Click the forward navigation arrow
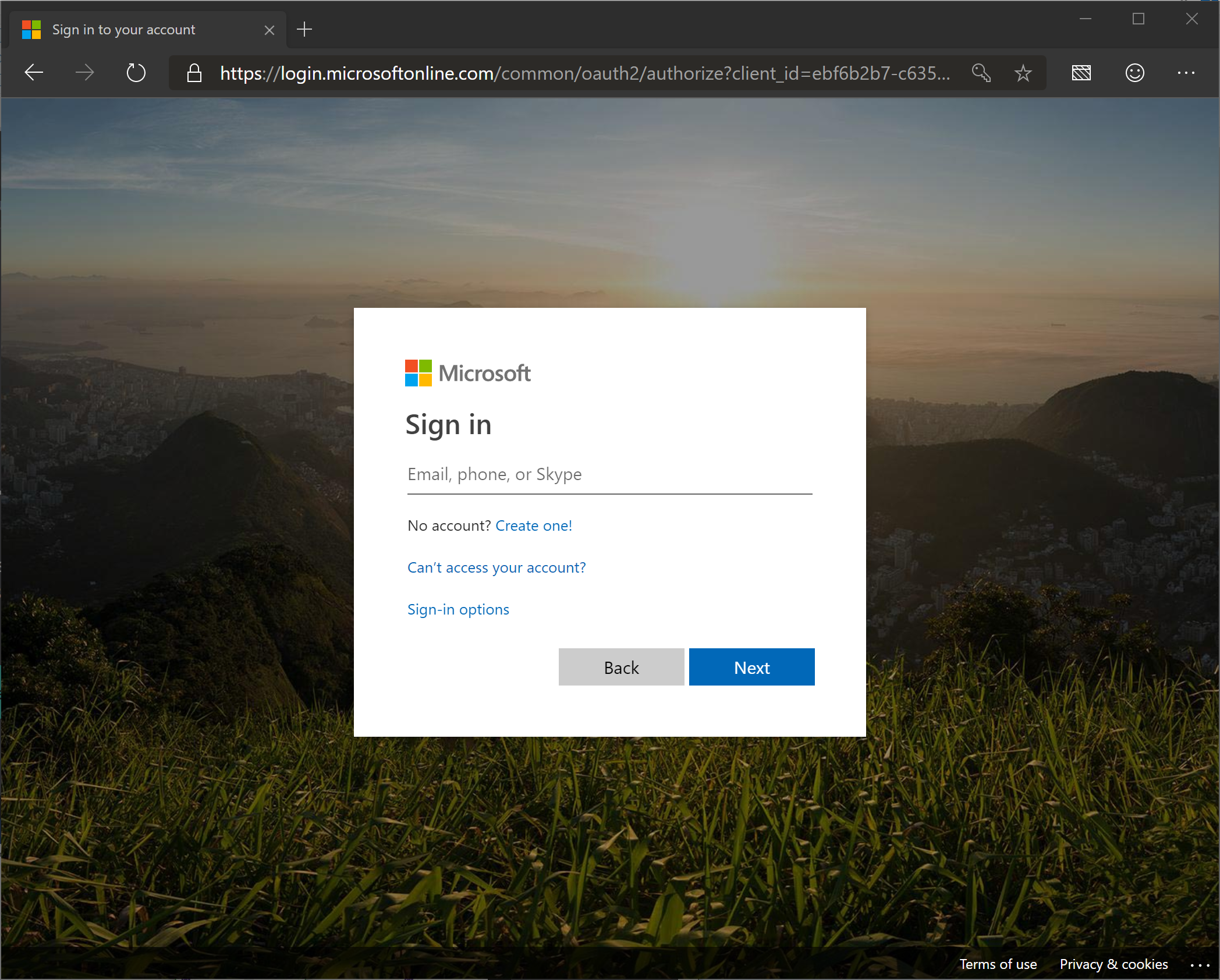 pyautogui.click(x=85, y=72)
